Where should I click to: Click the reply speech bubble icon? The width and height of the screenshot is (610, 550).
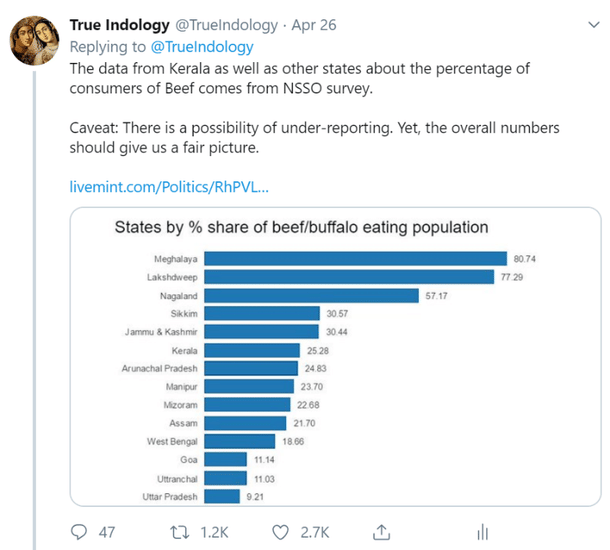tap(80, 532)
